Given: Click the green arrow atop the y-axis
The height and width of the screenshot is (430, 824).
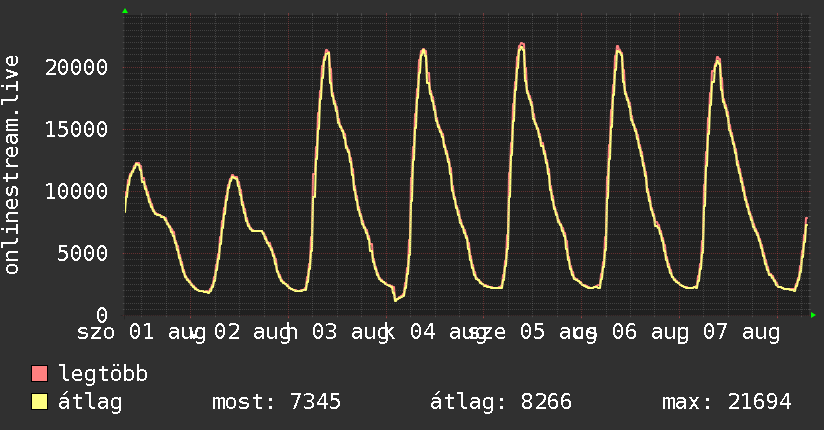Looking at the screenshot, I should click(x=125, y=11).
